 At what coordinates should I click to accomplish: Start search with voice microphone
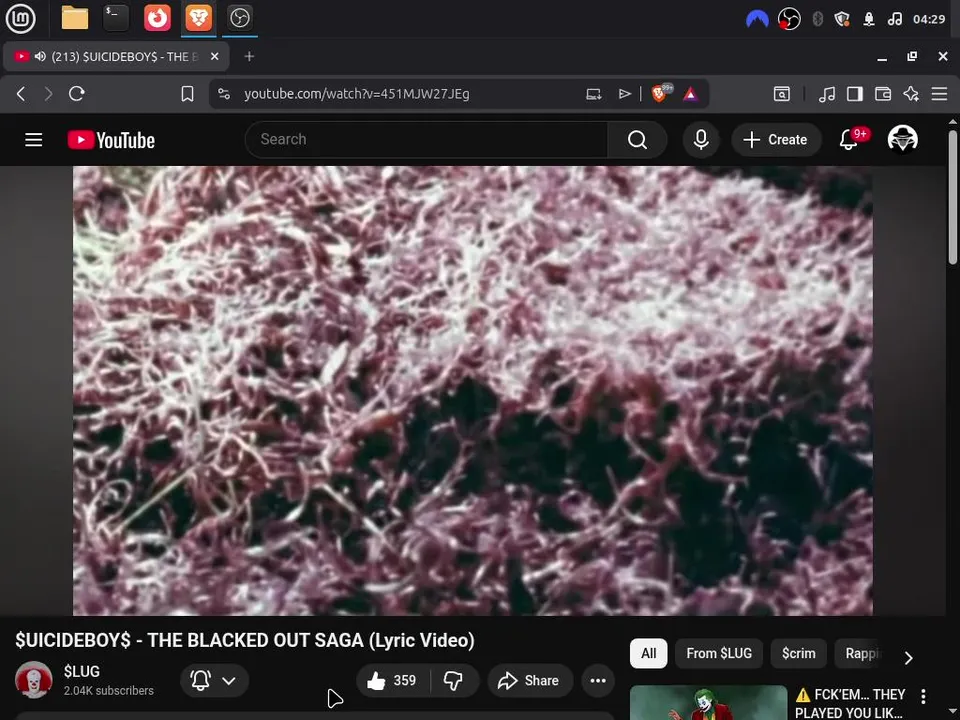click(x=701, y=140)
